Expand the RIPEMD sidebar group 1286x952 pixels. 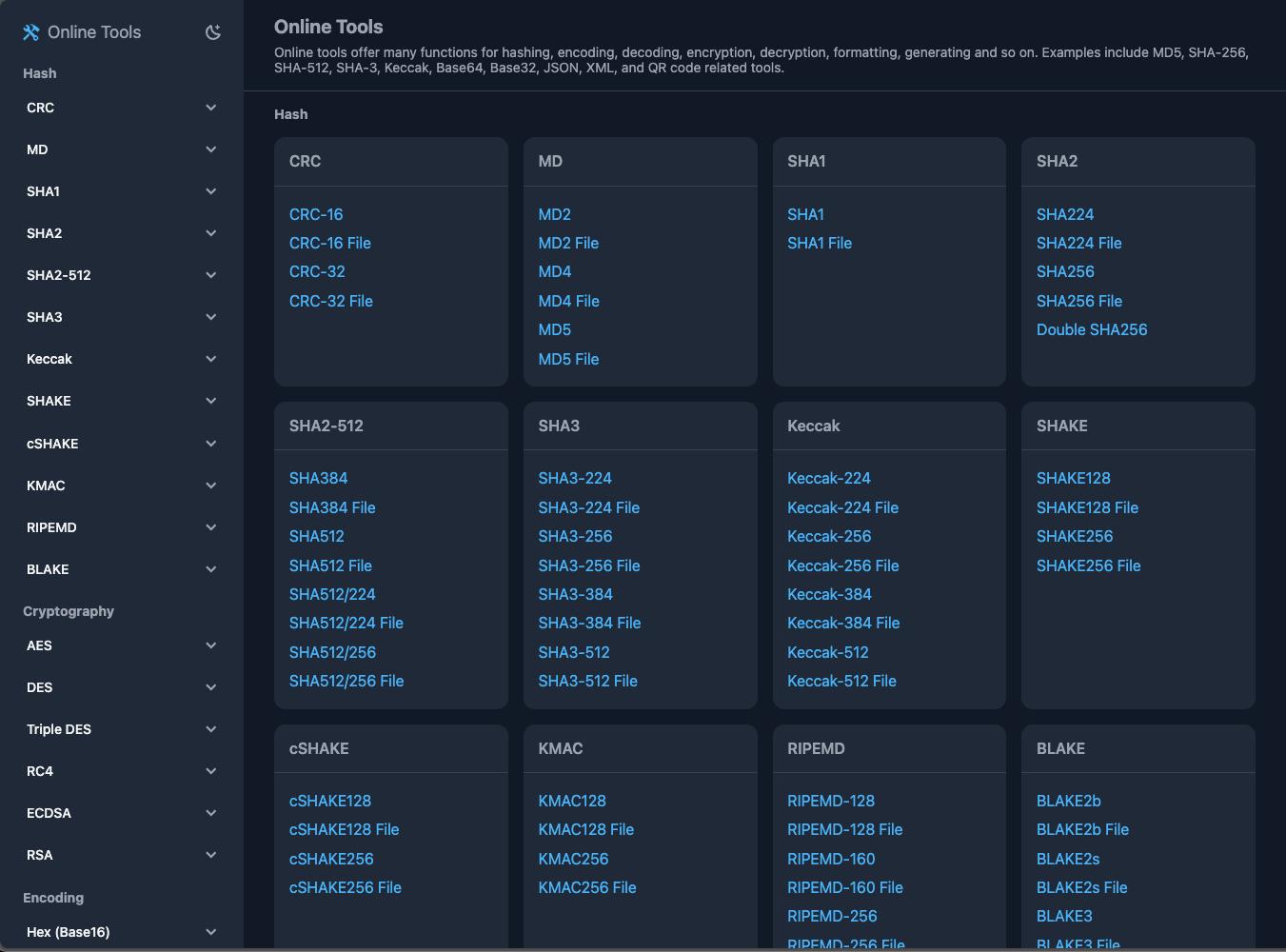click(x=122, y=527)
